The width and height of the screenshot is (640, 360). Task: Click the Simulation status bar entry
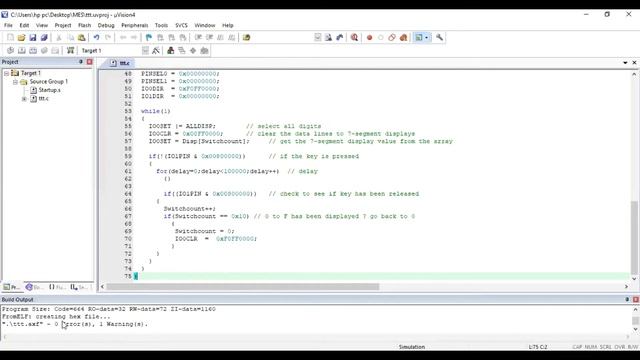coord(411,347)
